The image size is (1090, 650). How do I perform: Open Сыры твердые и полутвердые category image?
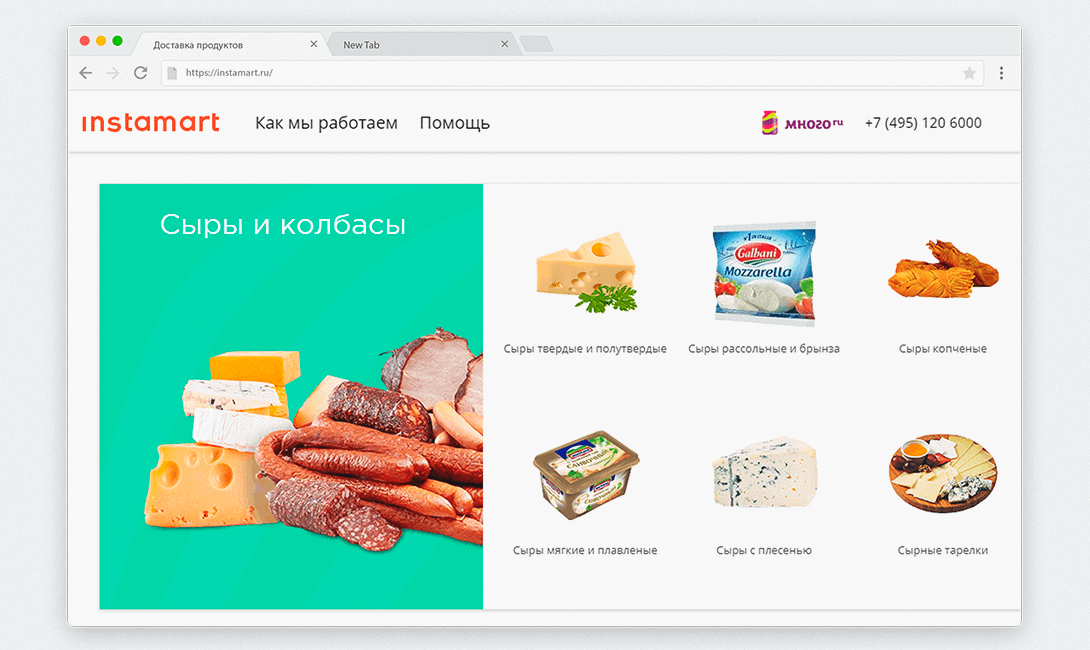586,272
